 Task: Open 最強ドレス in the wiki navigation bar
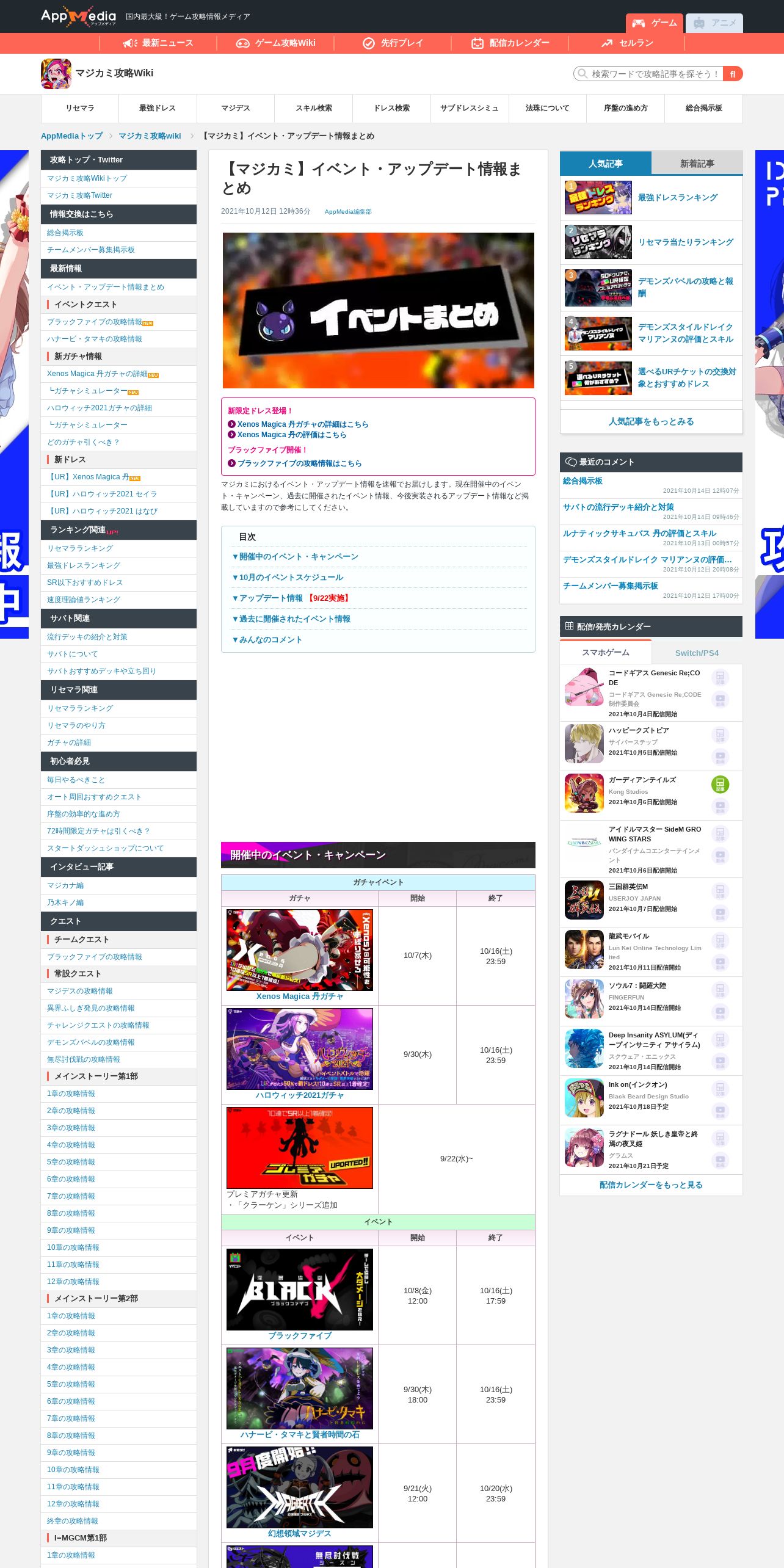(x=158, y=108)
